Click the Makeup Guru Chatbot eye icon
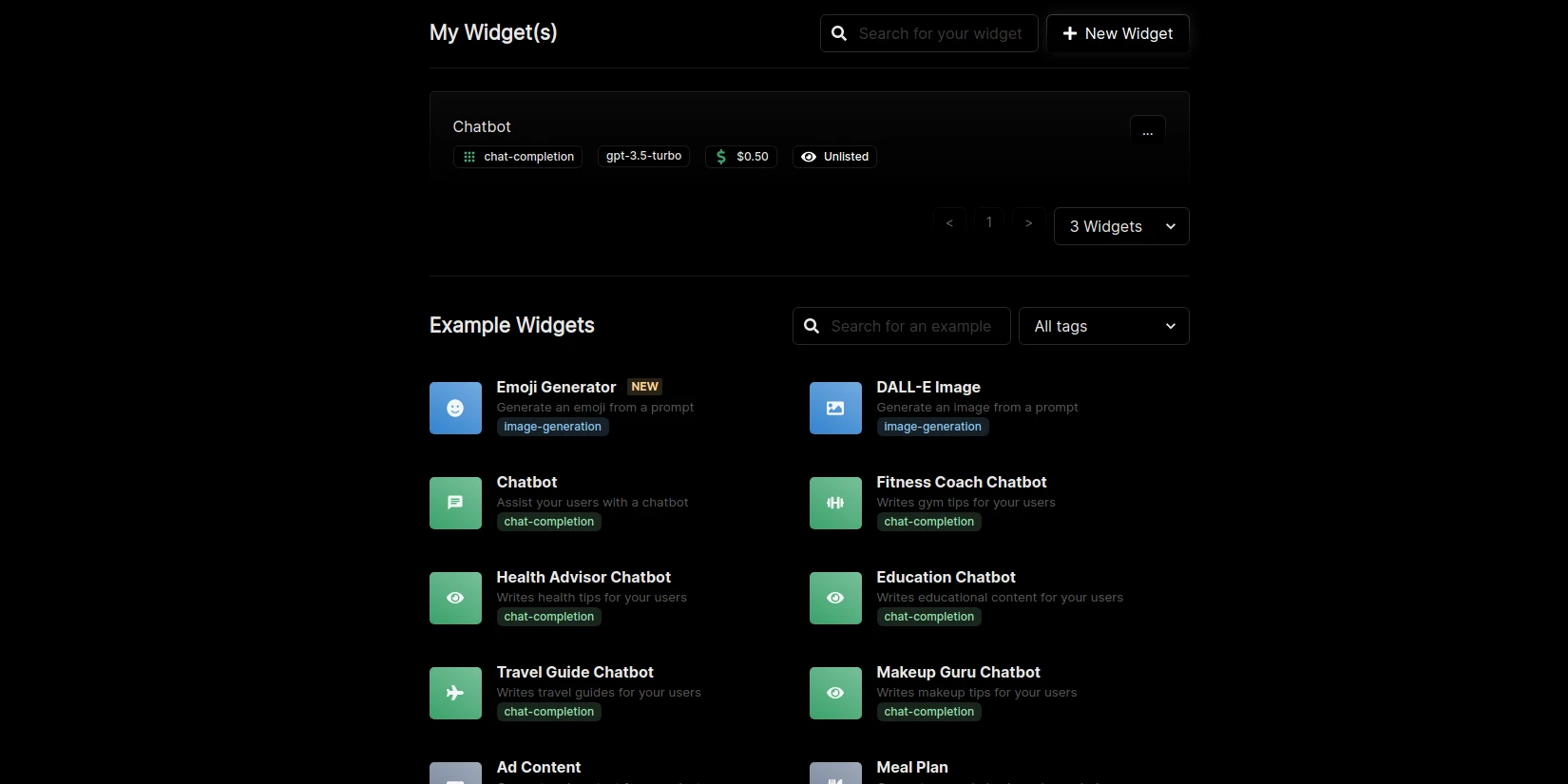The width and height of the screenshot is (1568, 784). coord(835,693)
